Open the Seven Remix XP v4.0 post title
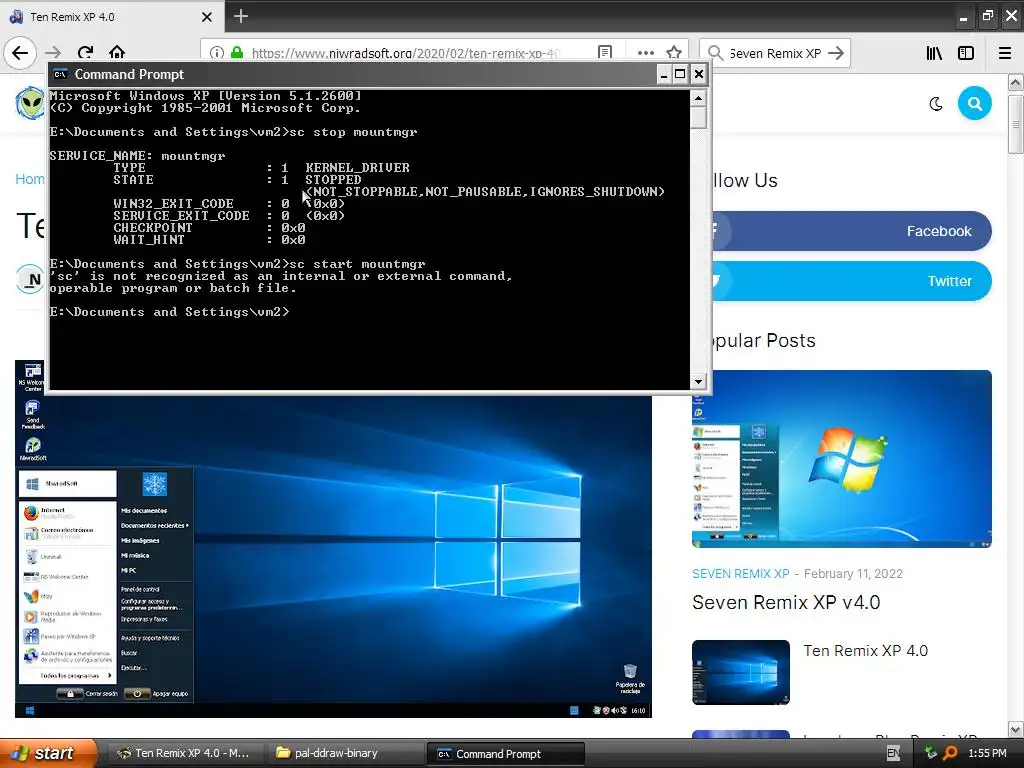The width and height of the screenshot is (1024, 768). tap(786, 602)
